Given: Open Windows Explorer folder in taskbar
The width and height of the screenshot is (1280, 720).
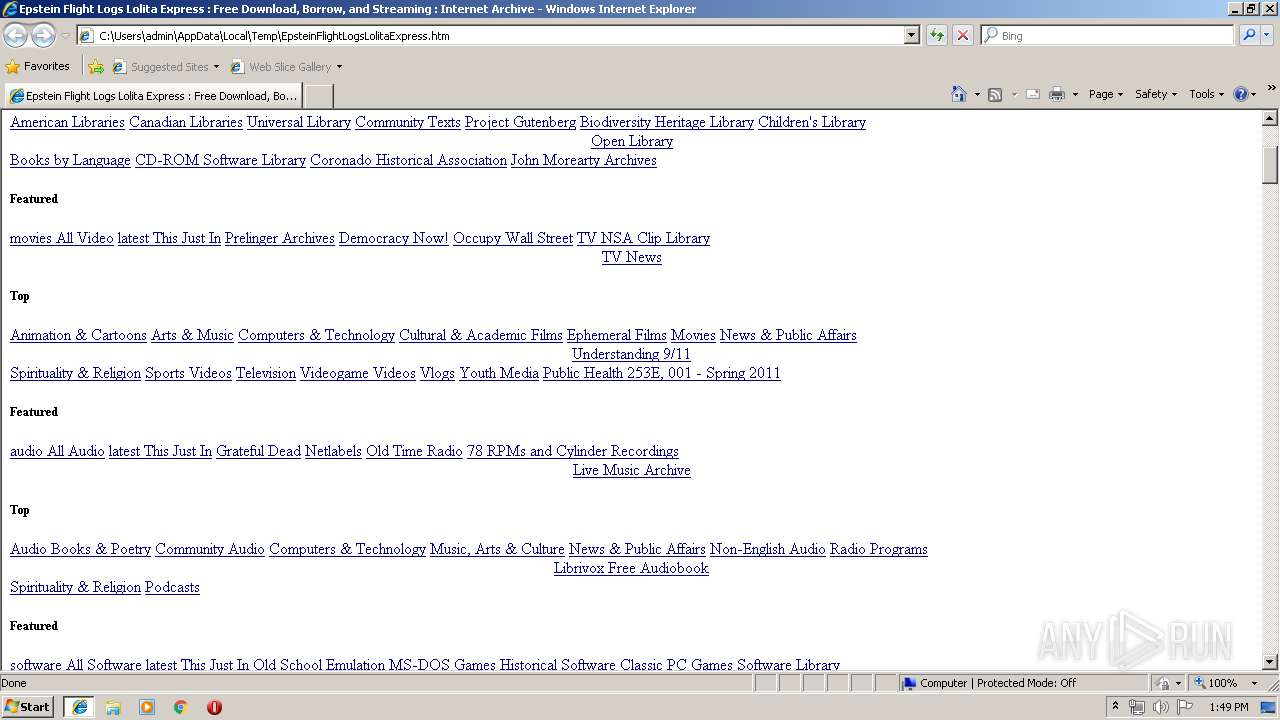Looking at the screenshot, I should [113, 707].
